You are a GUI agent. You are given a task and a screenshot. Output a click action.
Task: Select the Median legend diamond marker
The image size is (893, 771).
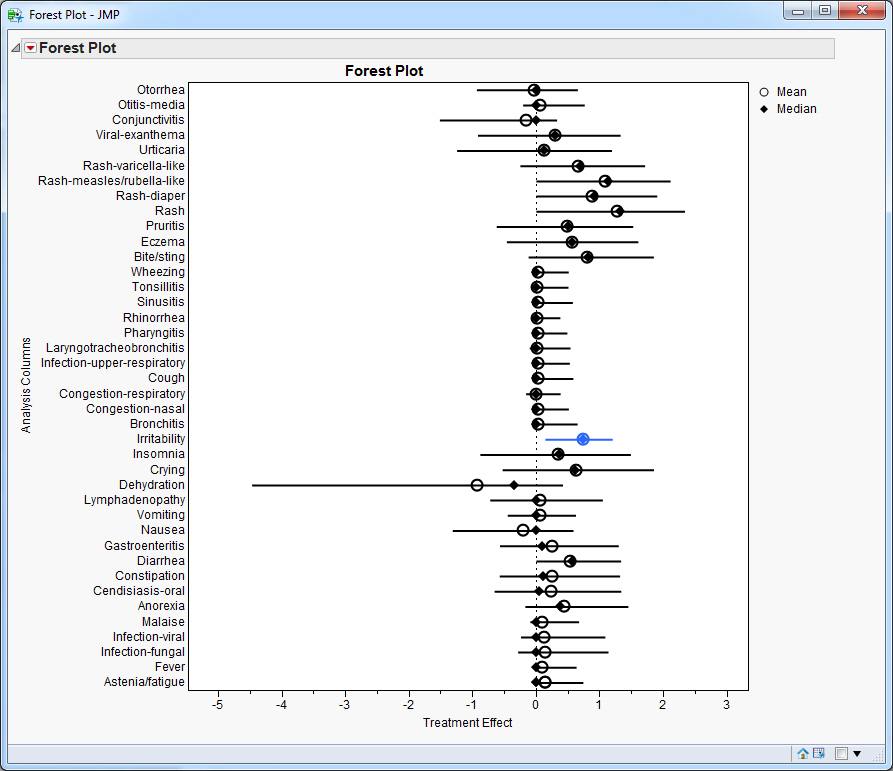(x=764, y=109)
